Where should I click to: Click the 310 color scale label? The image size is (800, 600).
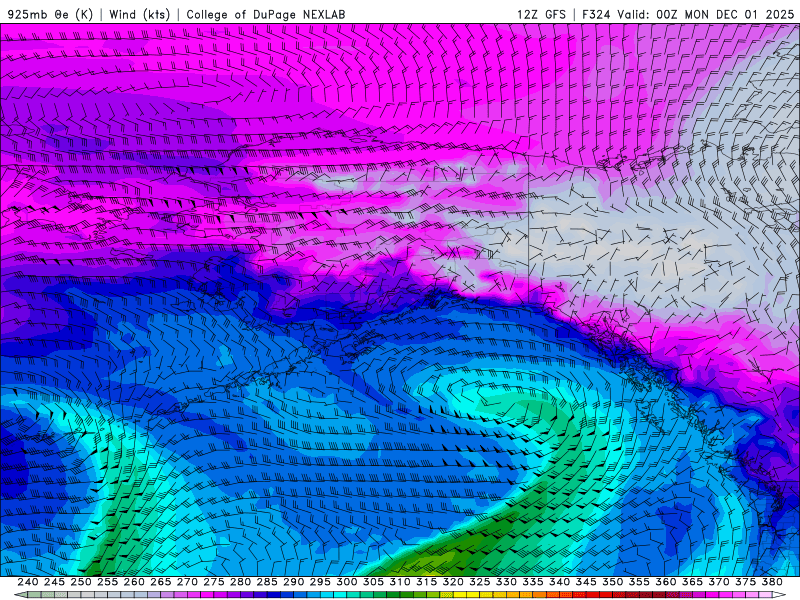click(x=399, y=582)
